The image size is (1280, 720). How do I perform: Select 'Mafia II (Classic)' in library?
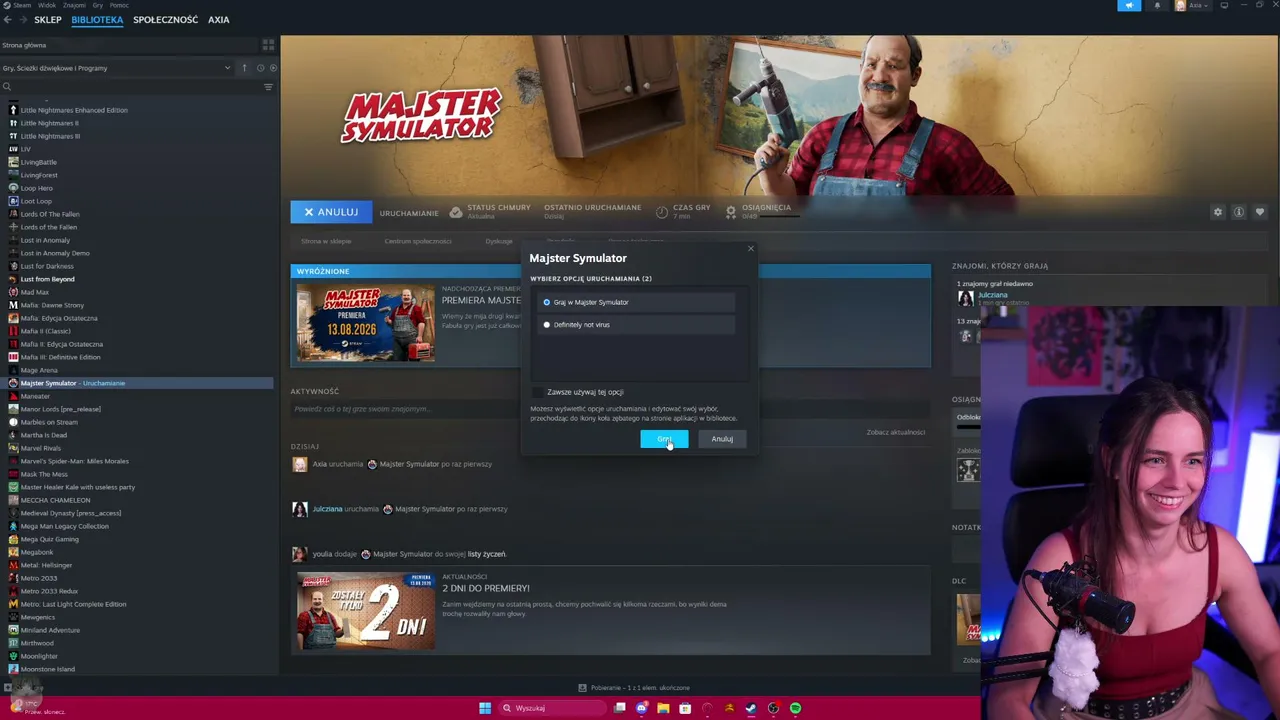(45, 331)
